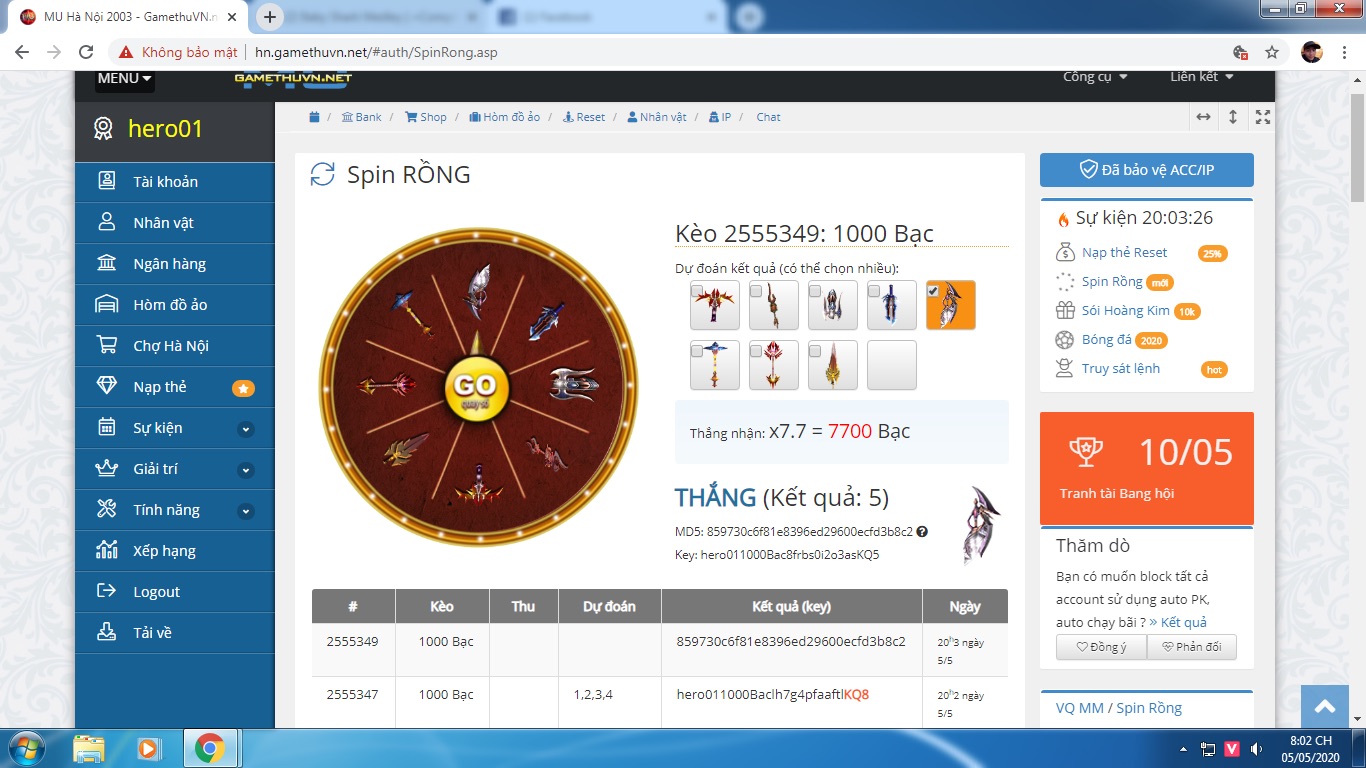Click the vertical expand arrows icon
The height and width of the screenshot is (768, 1366).
(1233, 117)
